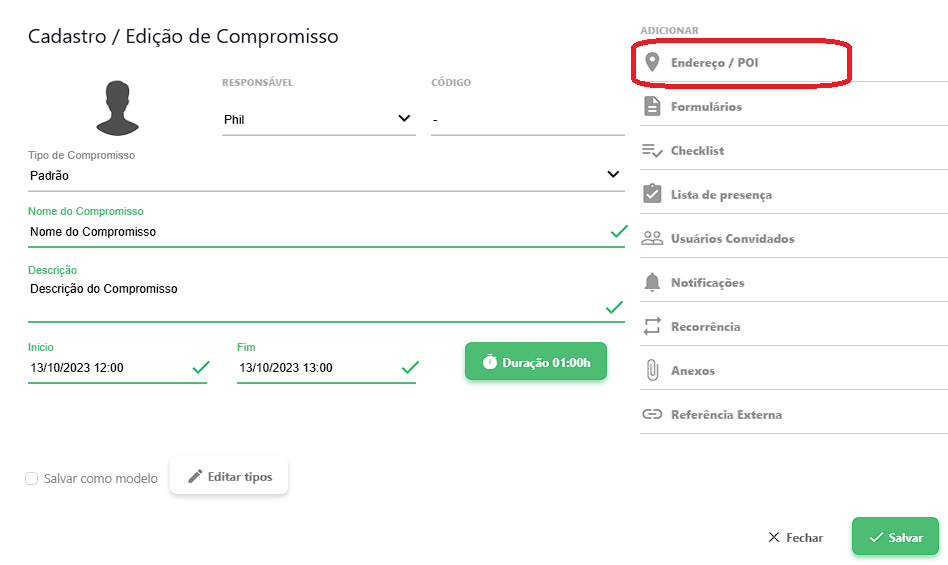This screenshot has width=948, height=565.
Task: Click the Duração 01:00h button
Action: 535,362
